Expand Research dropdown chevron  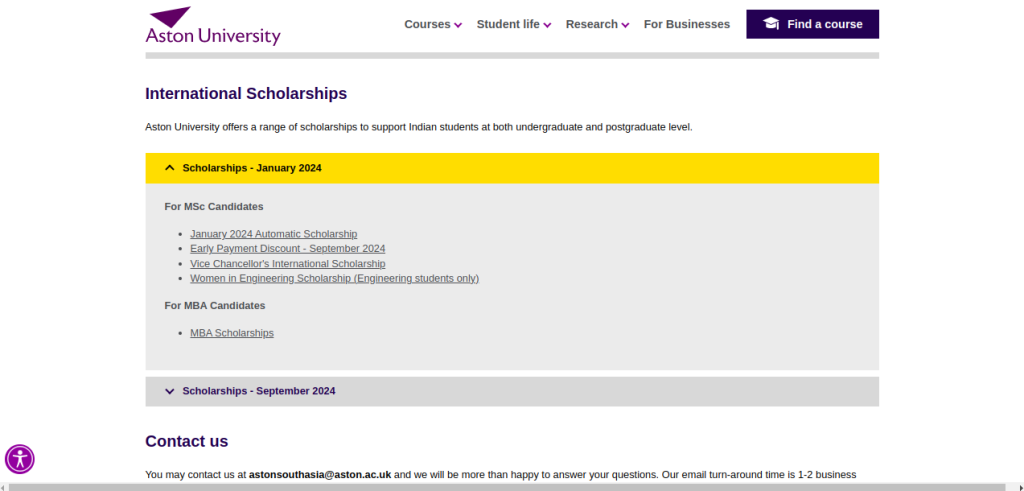625,25
